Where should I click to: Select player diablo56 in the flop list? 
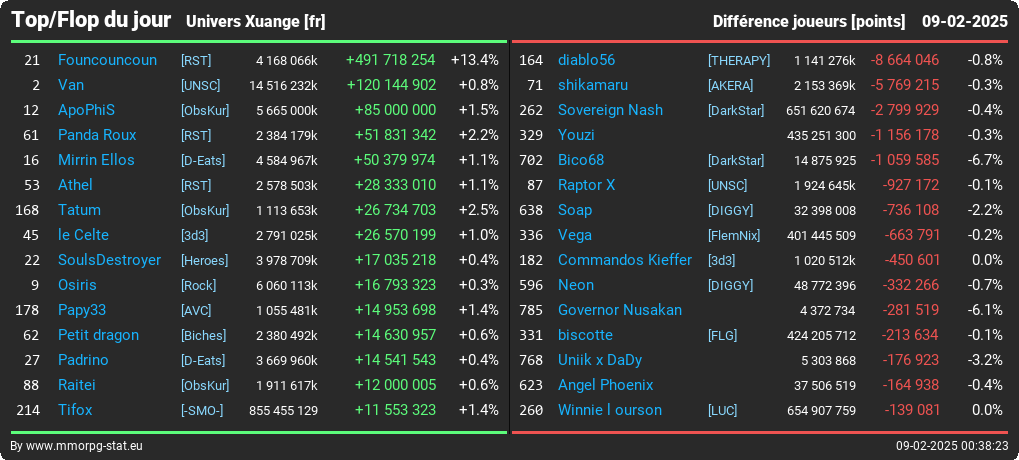586,60
